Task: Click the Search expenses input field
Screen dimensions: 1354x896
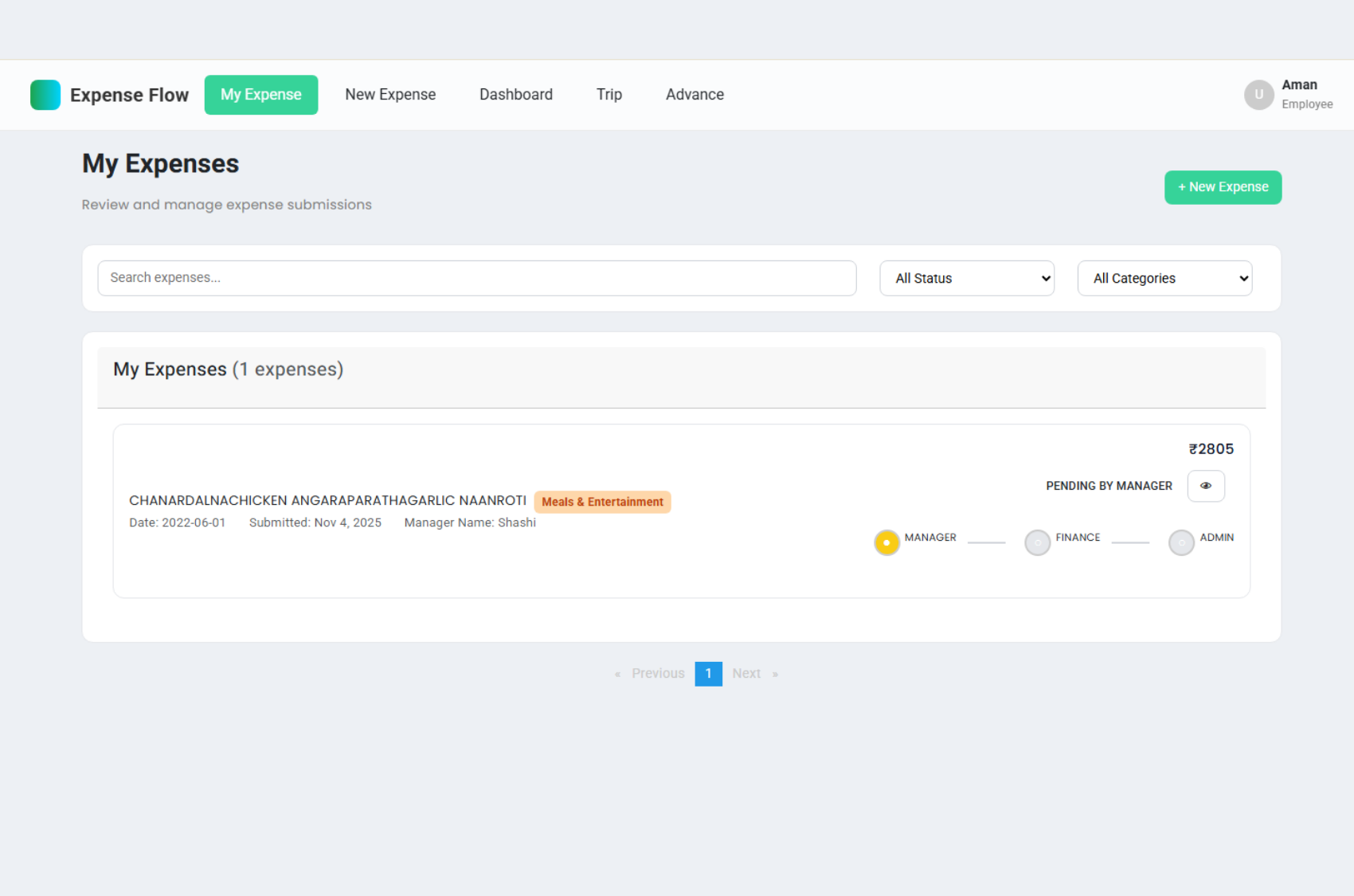Action: (476, 278)
